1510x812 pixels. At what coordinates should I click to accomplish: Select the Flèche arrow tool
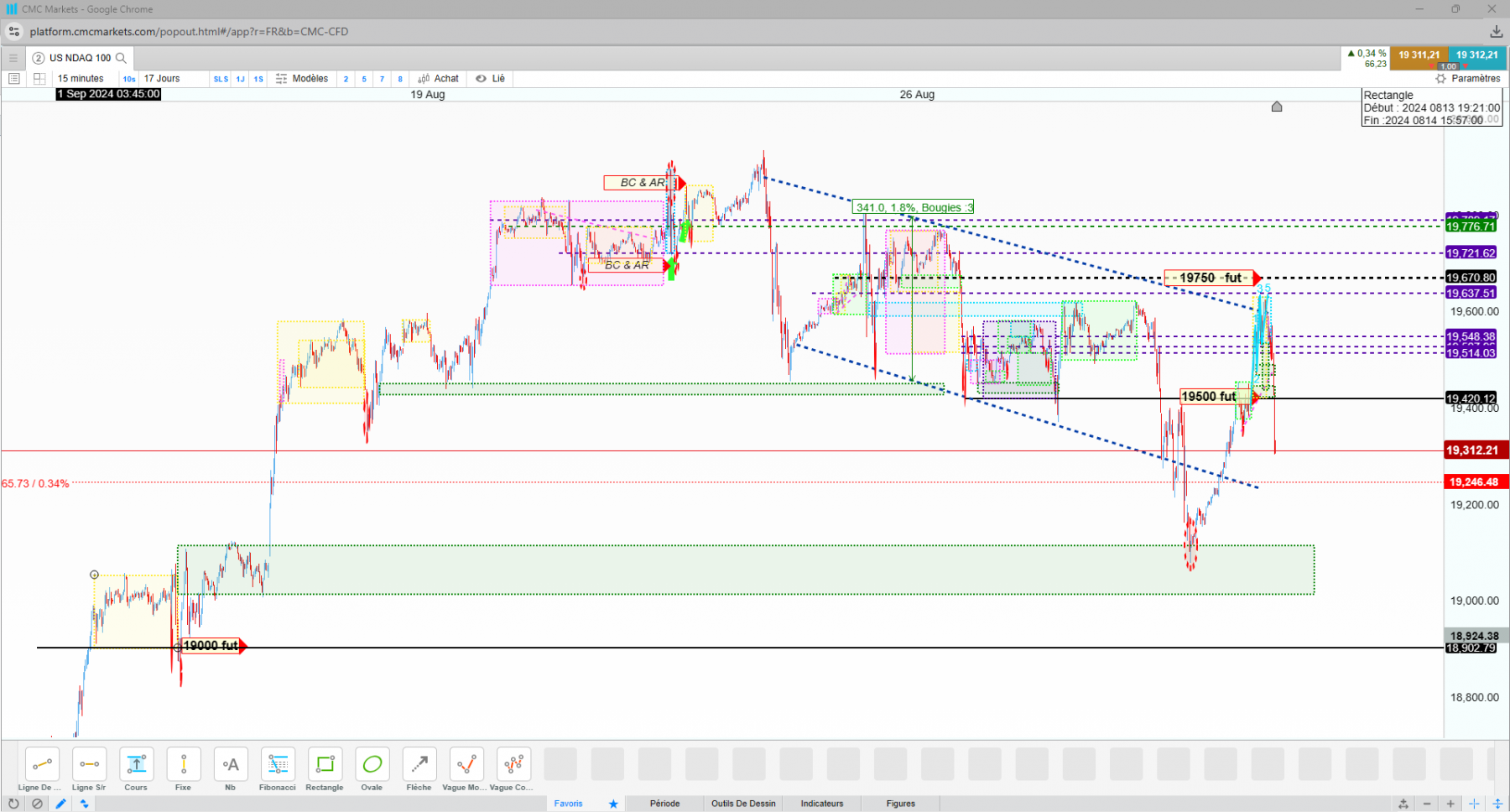pyautogui.click(x=419, y=769)
